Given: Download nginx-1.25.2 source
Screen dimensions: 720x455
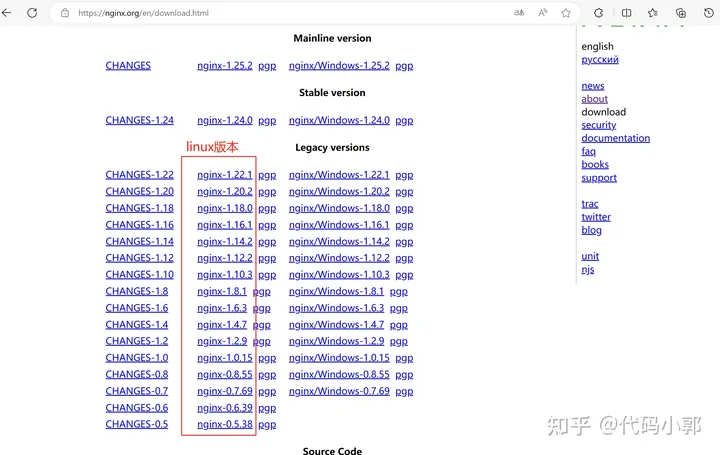Looking at the screenshot, I should (x=225, y=66).
